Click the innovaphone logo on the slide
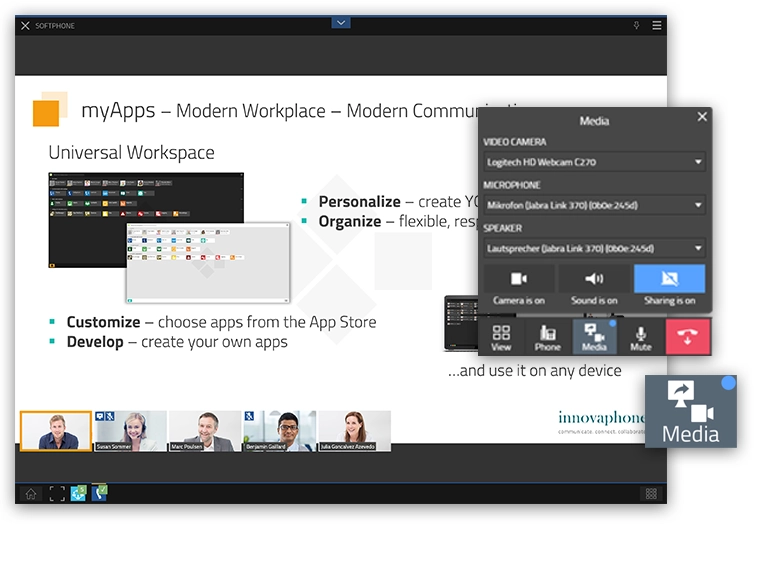The width and height of the screenshot is (768, 565). [x=601, y=422]
